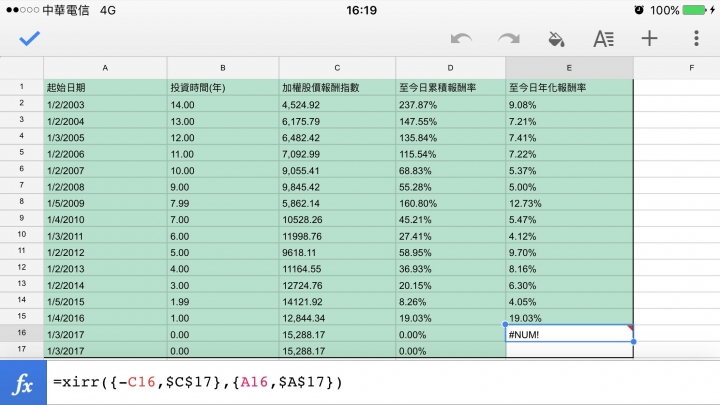
Task: Tap the battery indicator in status bar
Action: [x=694, y=10]
